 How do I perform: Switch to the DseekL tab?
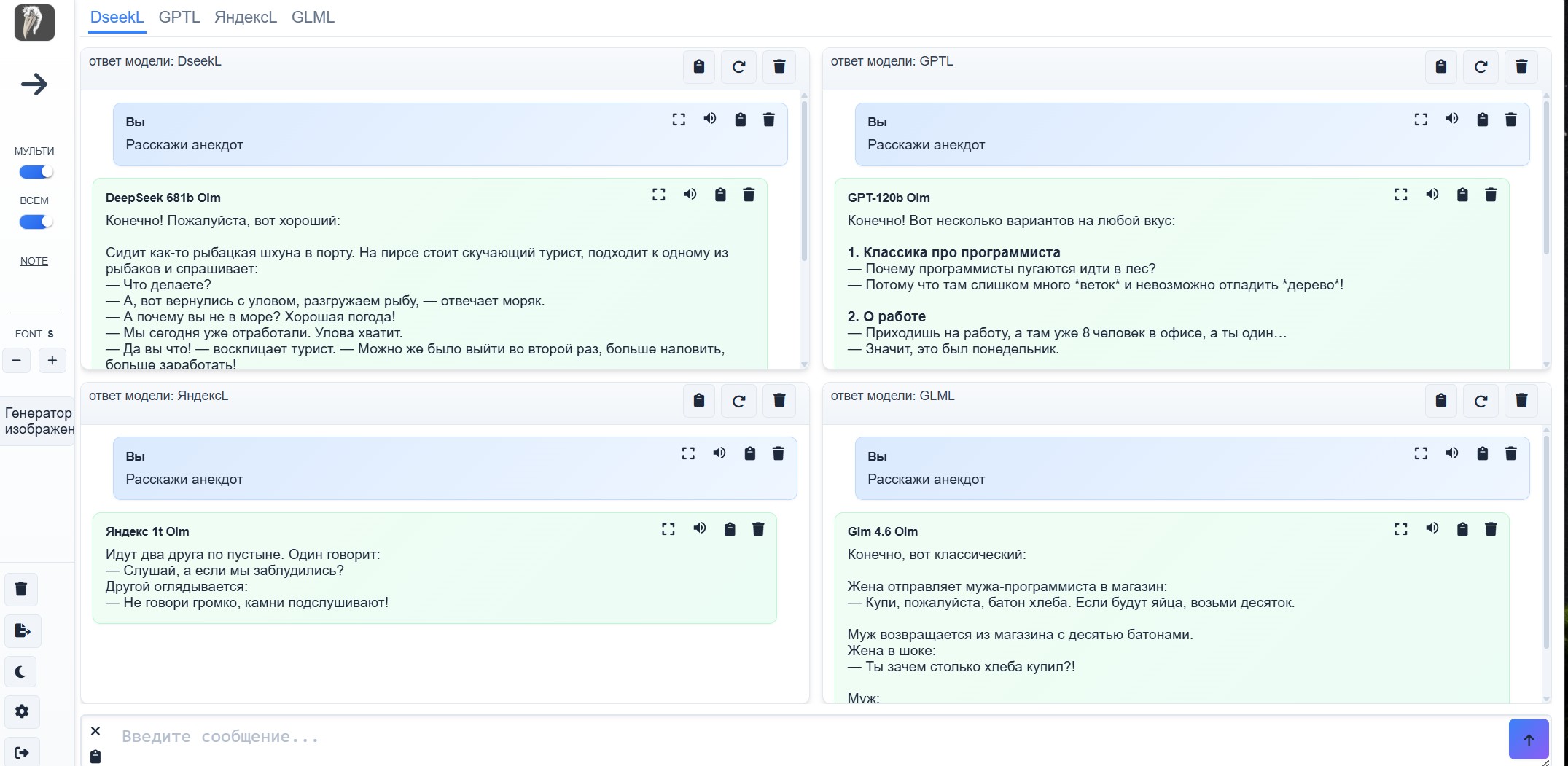pyautogui.click(x=117, y=17)
